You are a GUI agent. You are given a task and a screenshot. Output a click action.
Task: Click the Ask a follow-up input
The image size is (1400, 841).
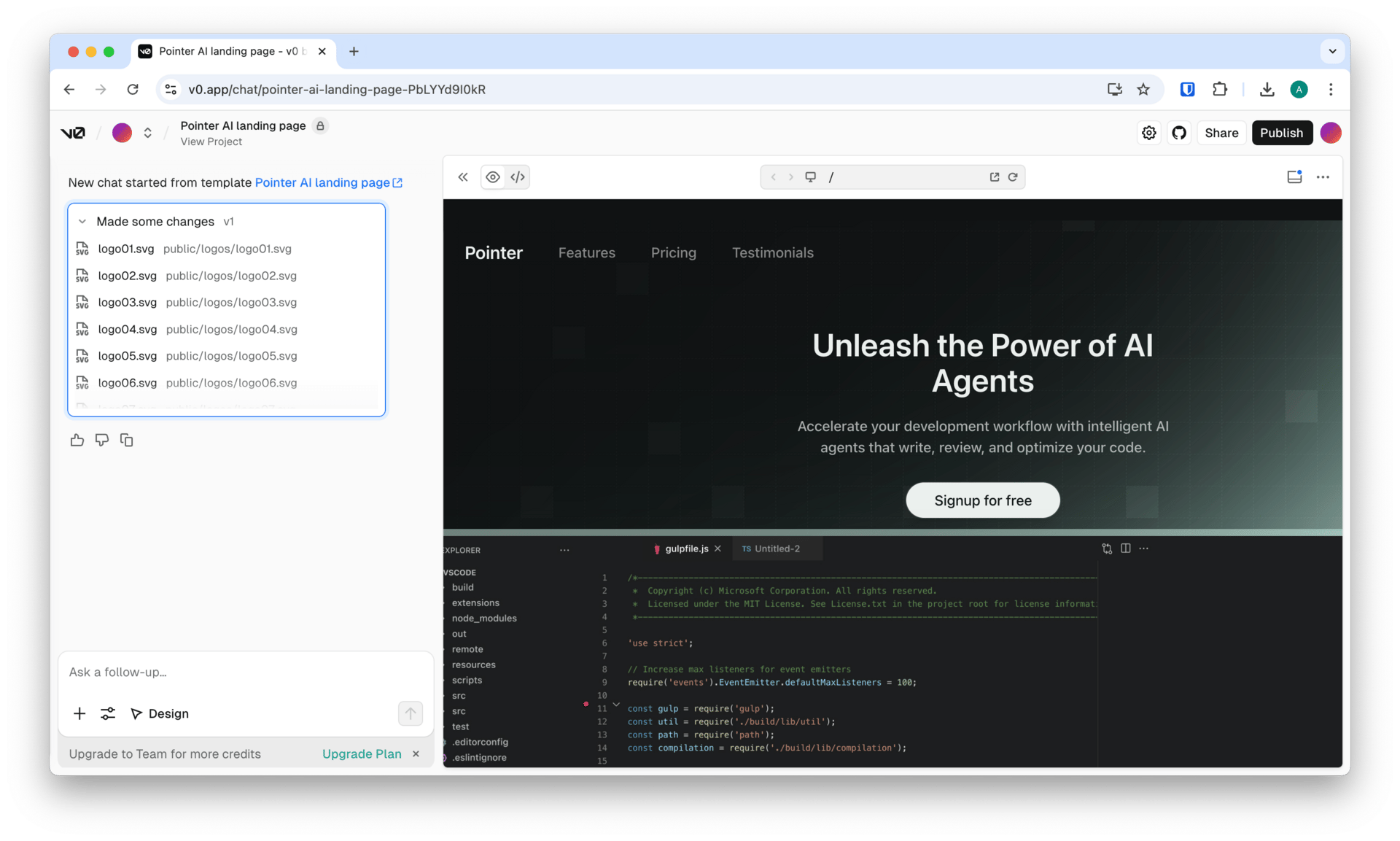pyautogui.click(x=245, y=672)
